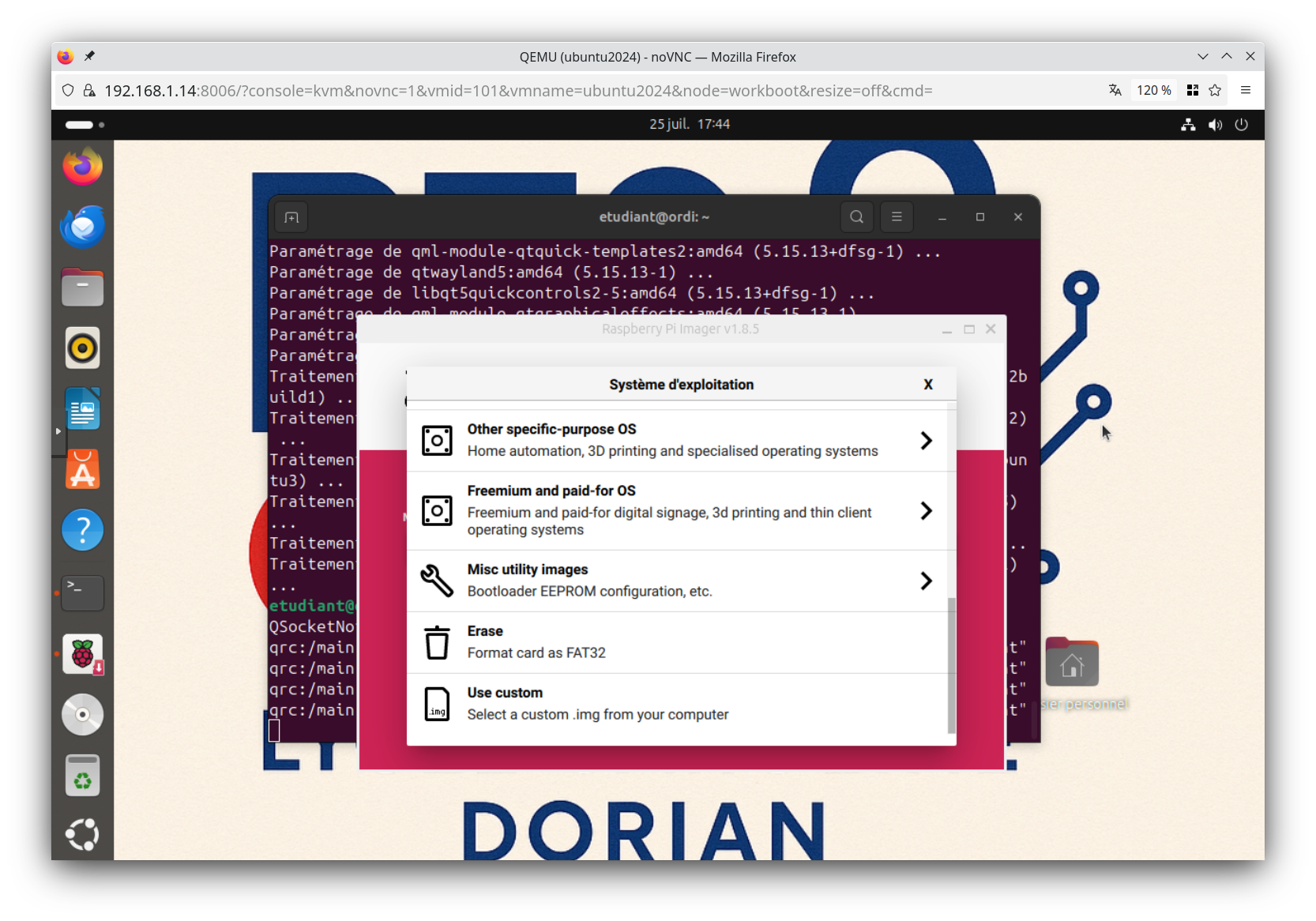Expand Misc utility images chevron

[x=926, y=581]
